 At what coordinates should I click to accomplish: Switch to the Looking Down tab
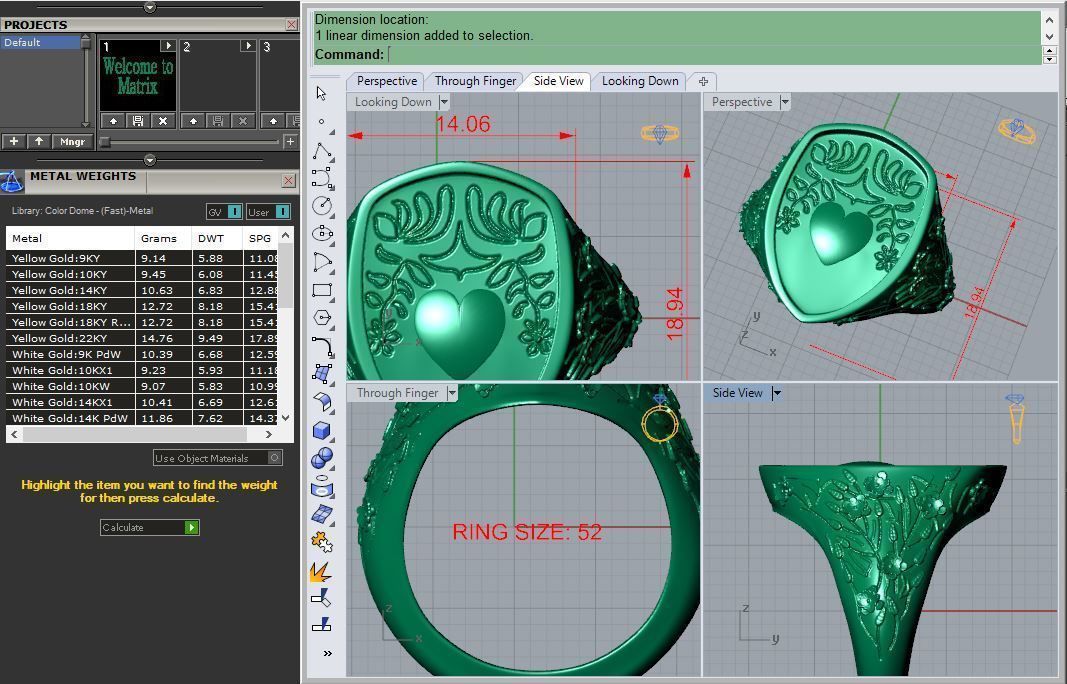(640, 81)
